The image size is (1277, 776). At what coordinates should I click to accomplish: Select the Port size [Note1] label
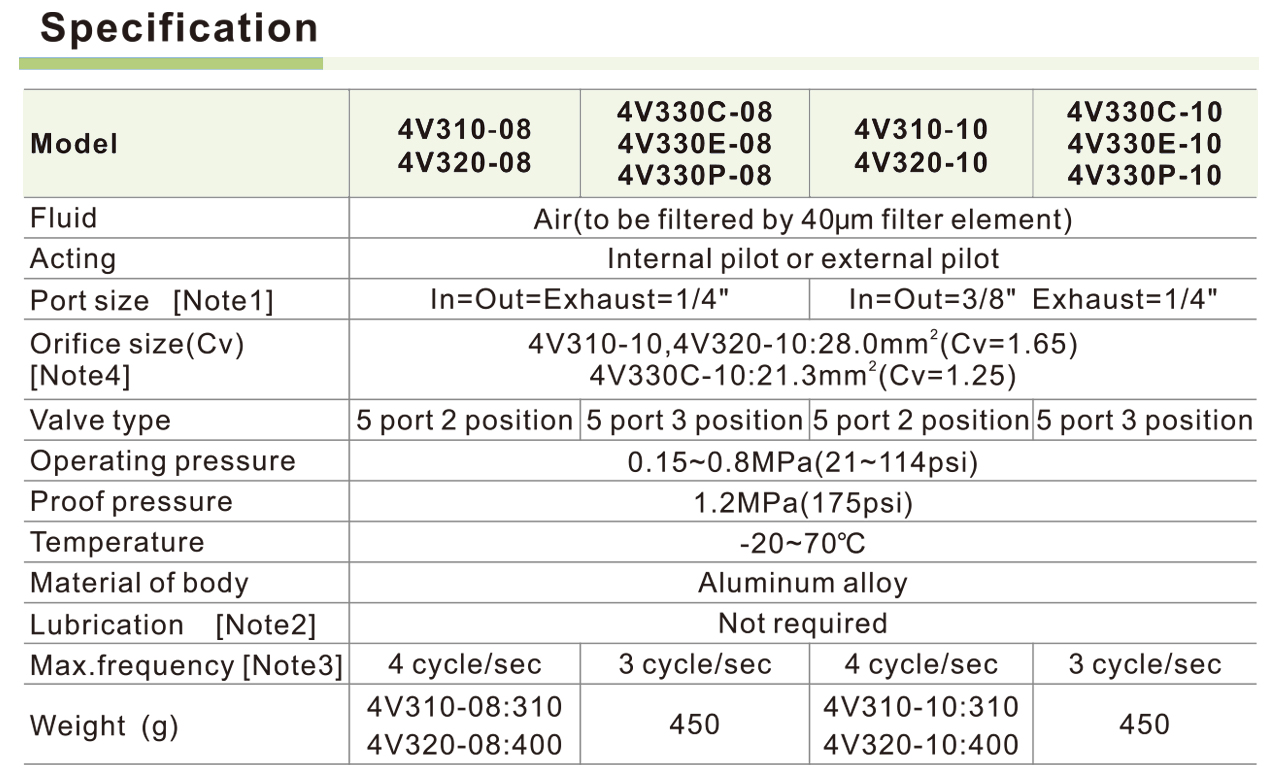click(151, 300)
